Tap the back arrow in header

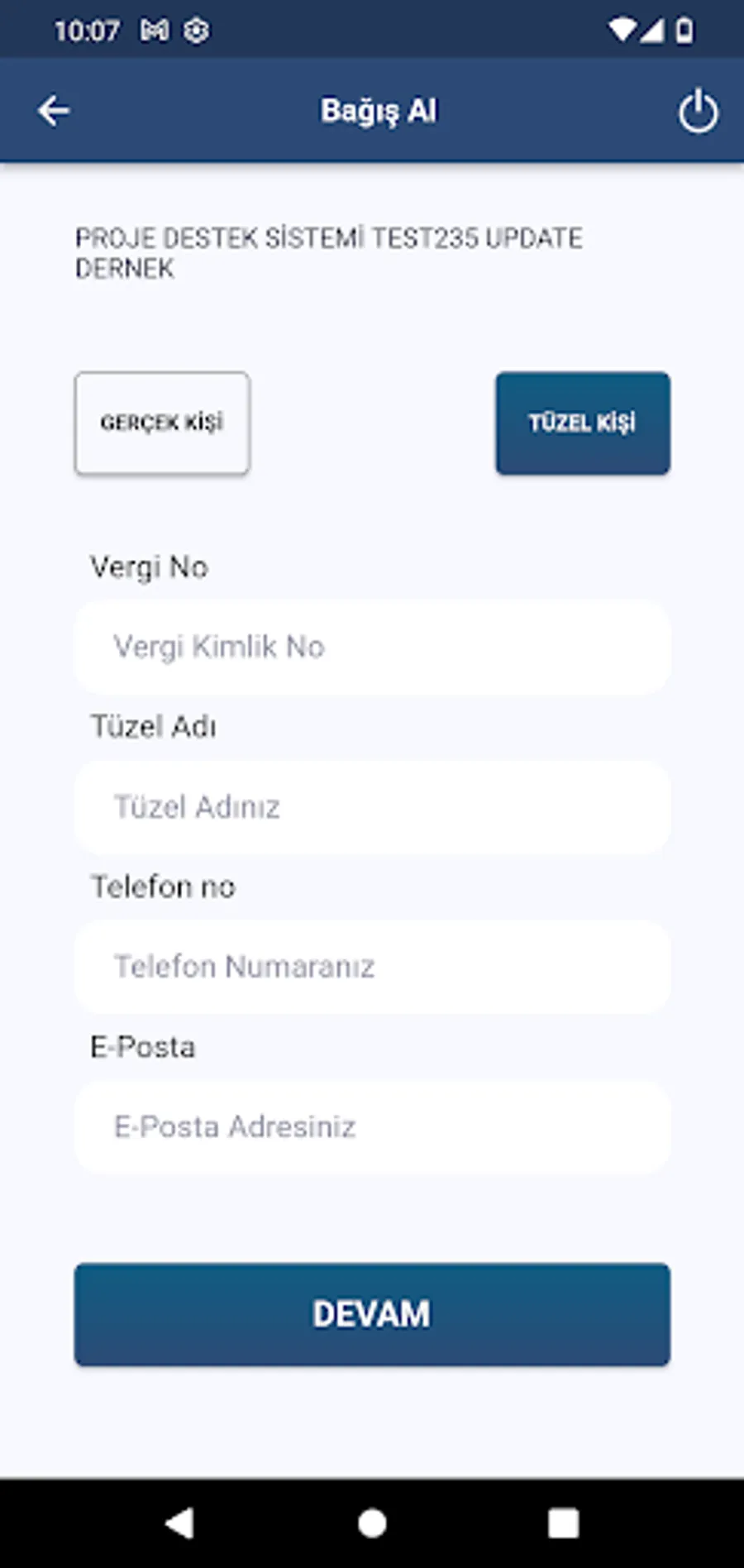[54, 111]
